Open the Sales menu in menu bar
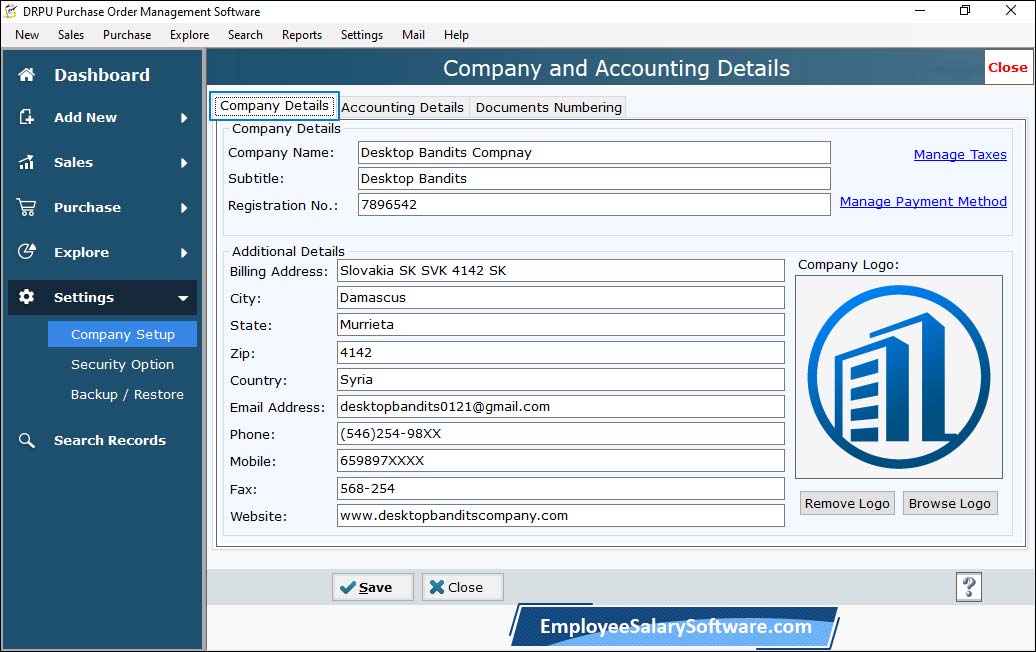The width and height of the screenshot is (1036, 652). pyautogui.click(x=71, y=35)
